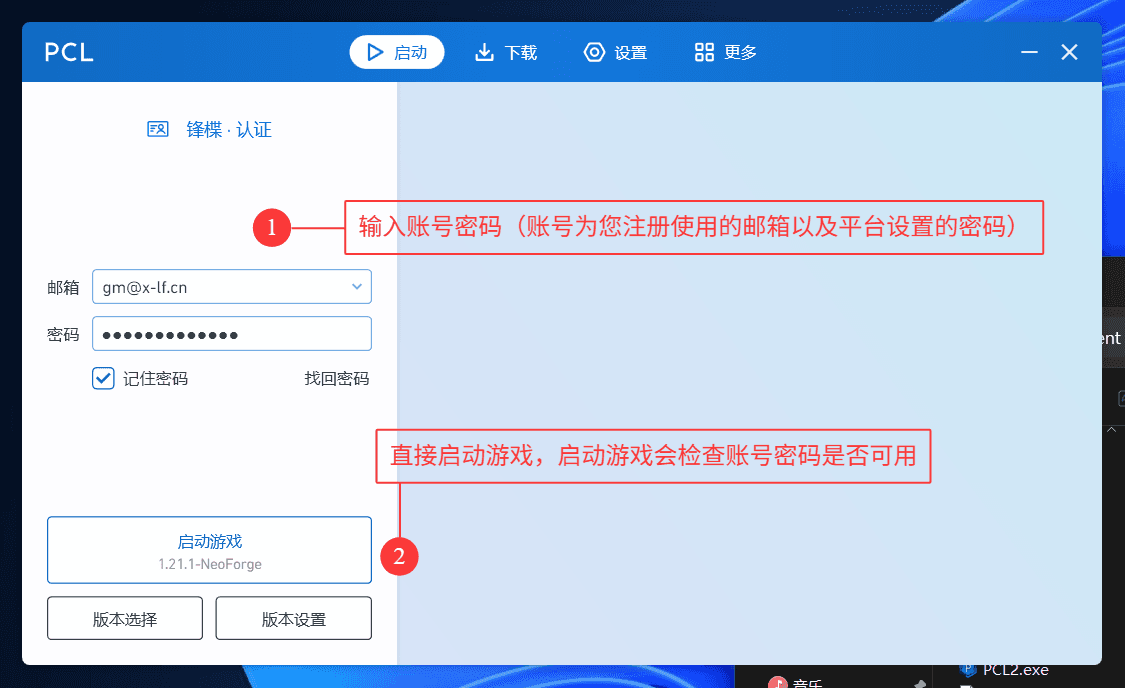This screenshot has width=1125, height=688.
Task: Click the 锋楪·认证 login type label
Action: click(229, 129)
